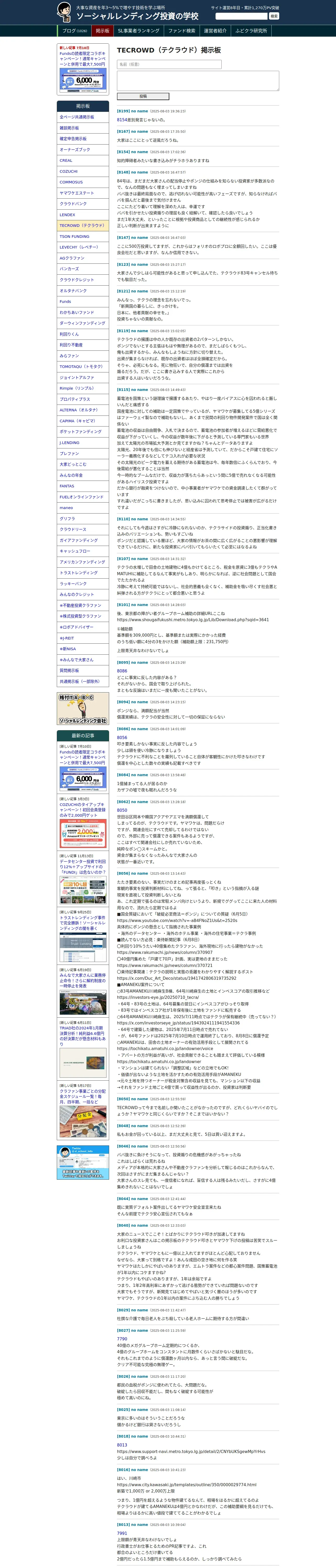Open the COZUCHI board link
Image resolution: width=336 pixels, height=1568 pixels.
(x=83, y=171)
